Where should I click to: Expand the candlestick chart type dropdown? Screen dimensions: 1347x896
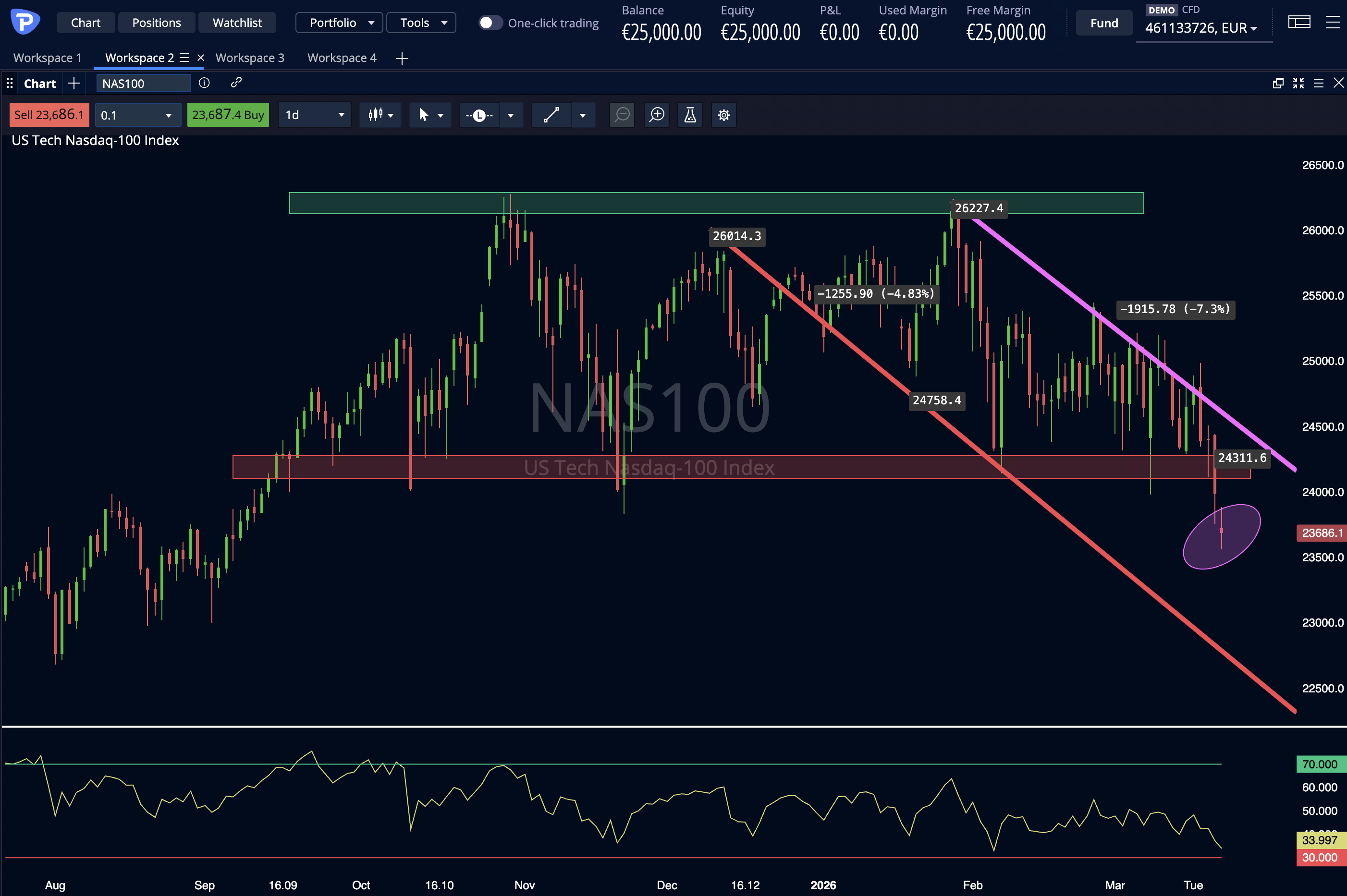pyautogui.click(x=381, y=115)
